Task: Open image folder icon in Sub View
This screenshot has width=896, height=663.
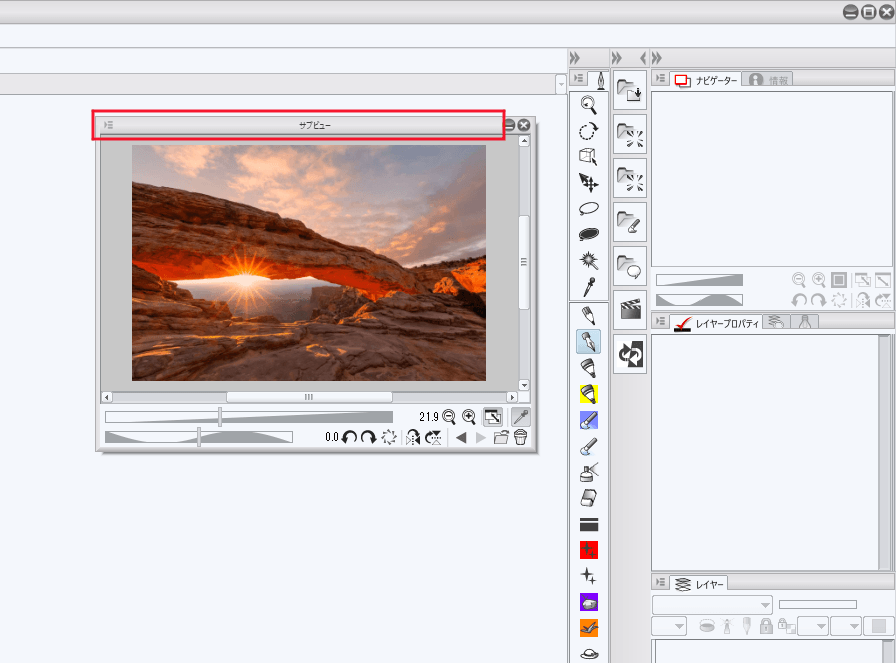Action: [x=501, y=437]
